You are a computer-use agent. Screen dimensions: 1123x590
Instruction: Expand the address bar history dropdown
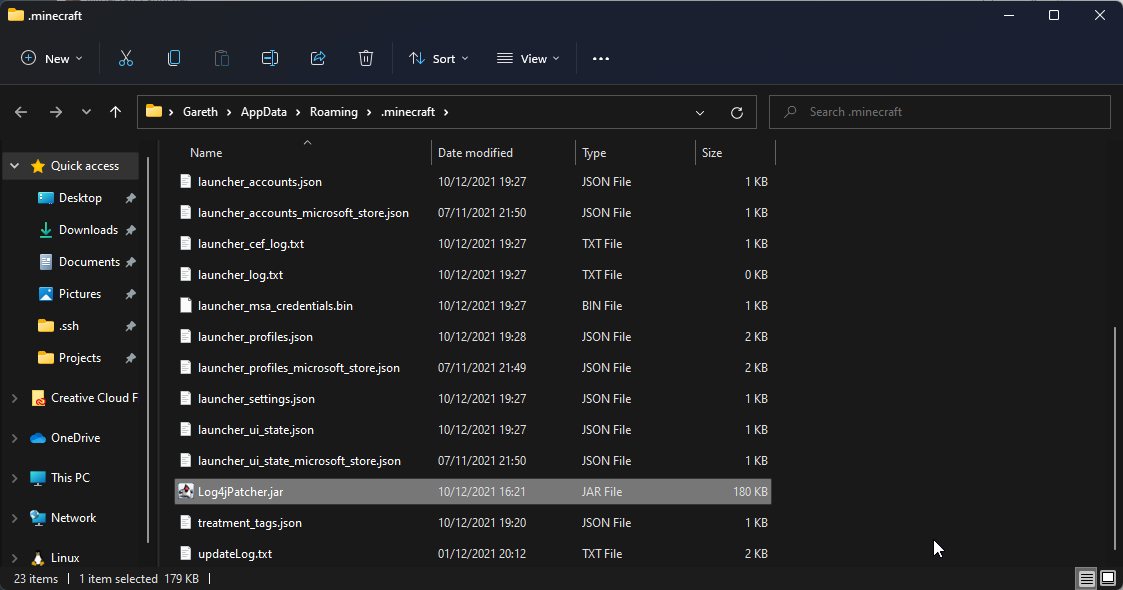pos(700,112)
